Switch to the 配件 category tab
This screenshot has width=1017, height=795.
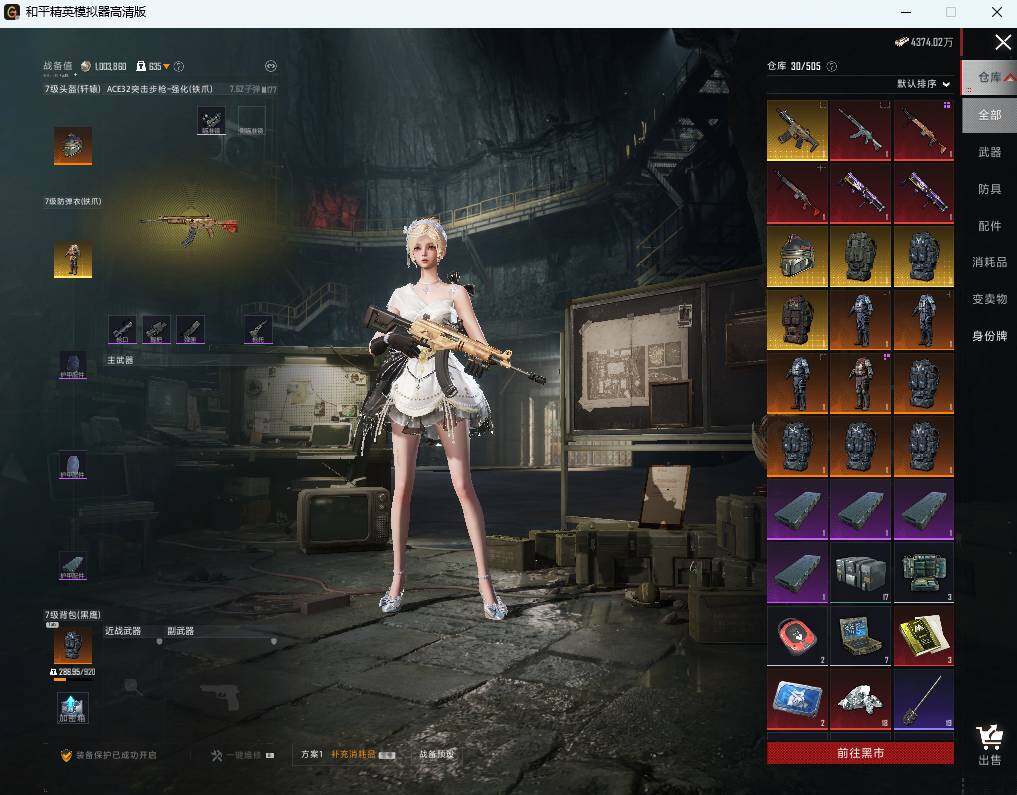pos(989,226)
